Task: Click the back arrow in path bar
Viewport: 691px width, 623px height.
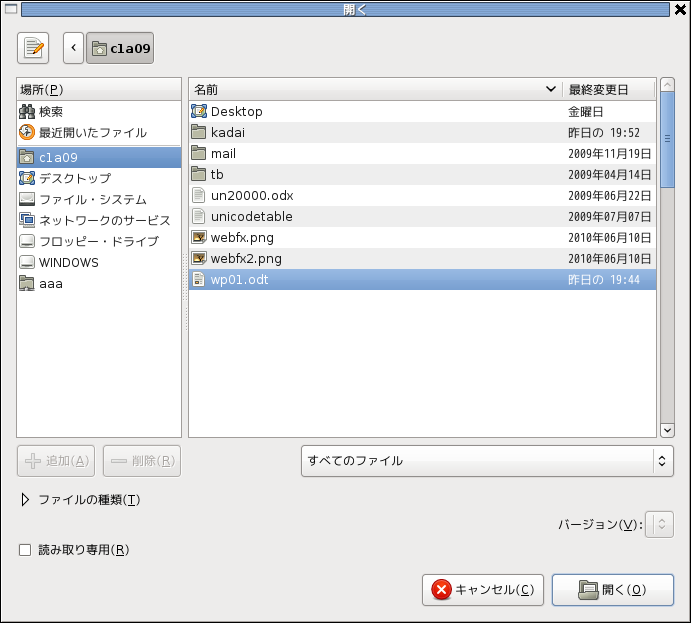Action: pyautogui.click(x=73, y=47)
